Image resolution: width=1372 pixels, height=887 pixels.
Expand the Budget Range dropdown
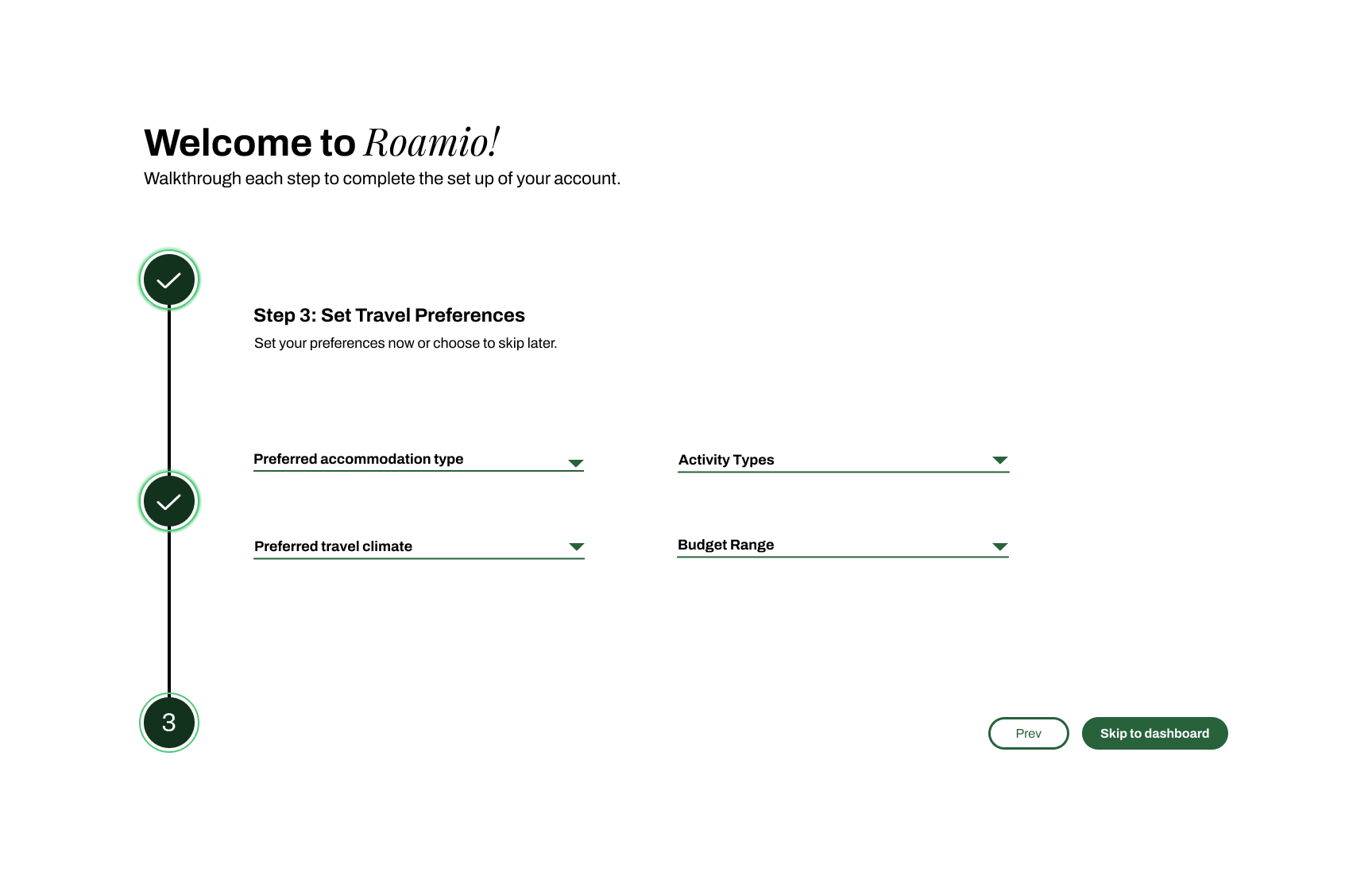(x=843, y=546)
